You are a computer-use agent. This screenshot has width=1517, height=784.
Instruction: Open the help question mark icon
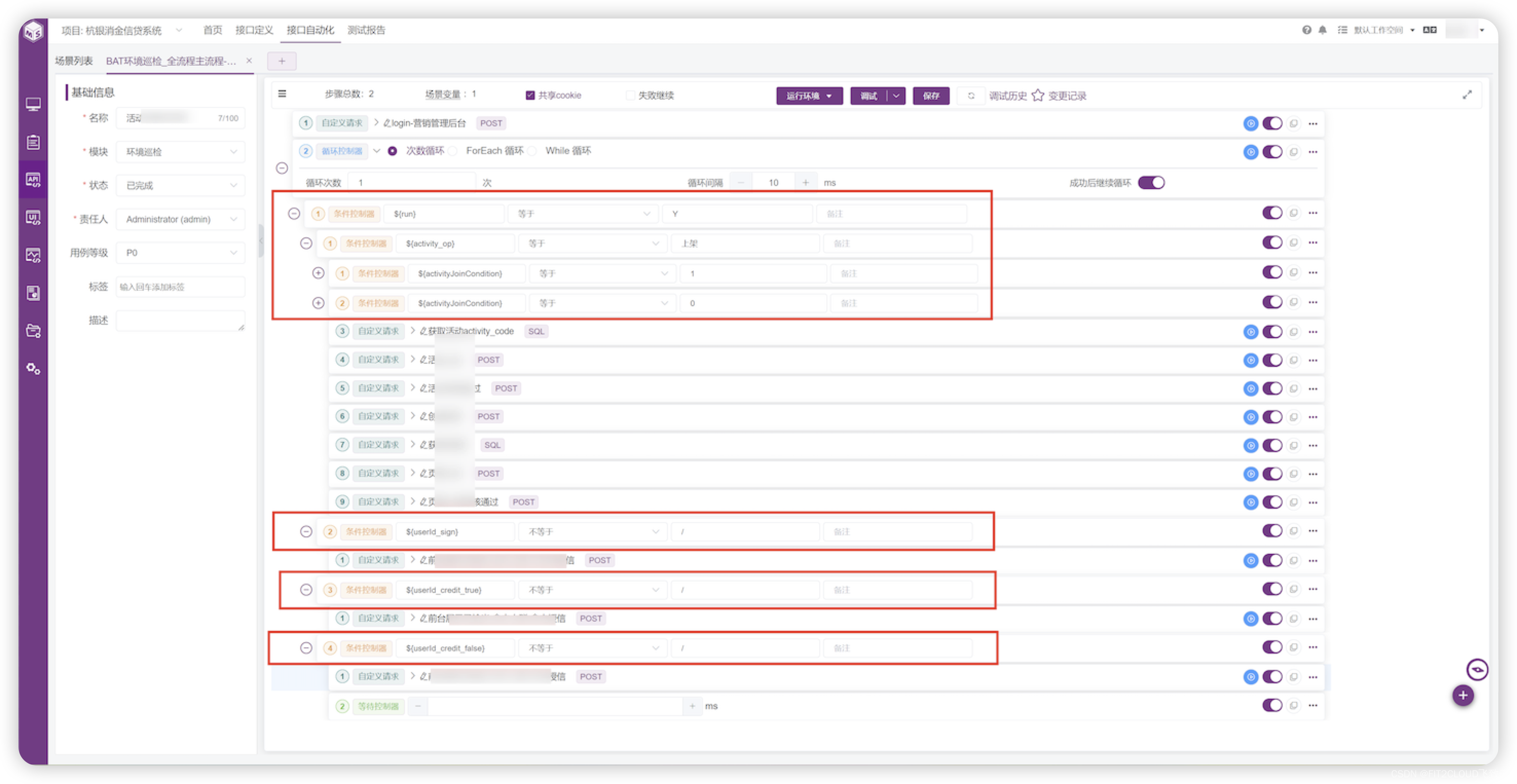point(1306,30)
